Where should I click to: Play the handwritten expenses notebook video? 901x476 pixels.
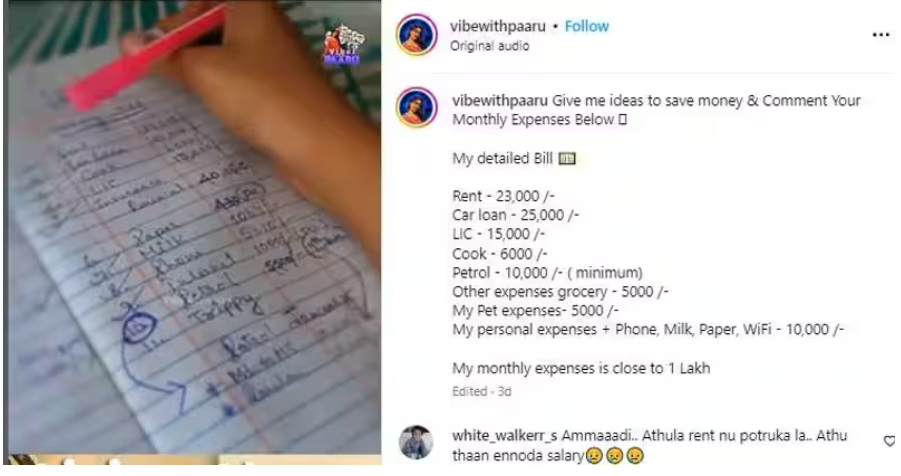192,230
